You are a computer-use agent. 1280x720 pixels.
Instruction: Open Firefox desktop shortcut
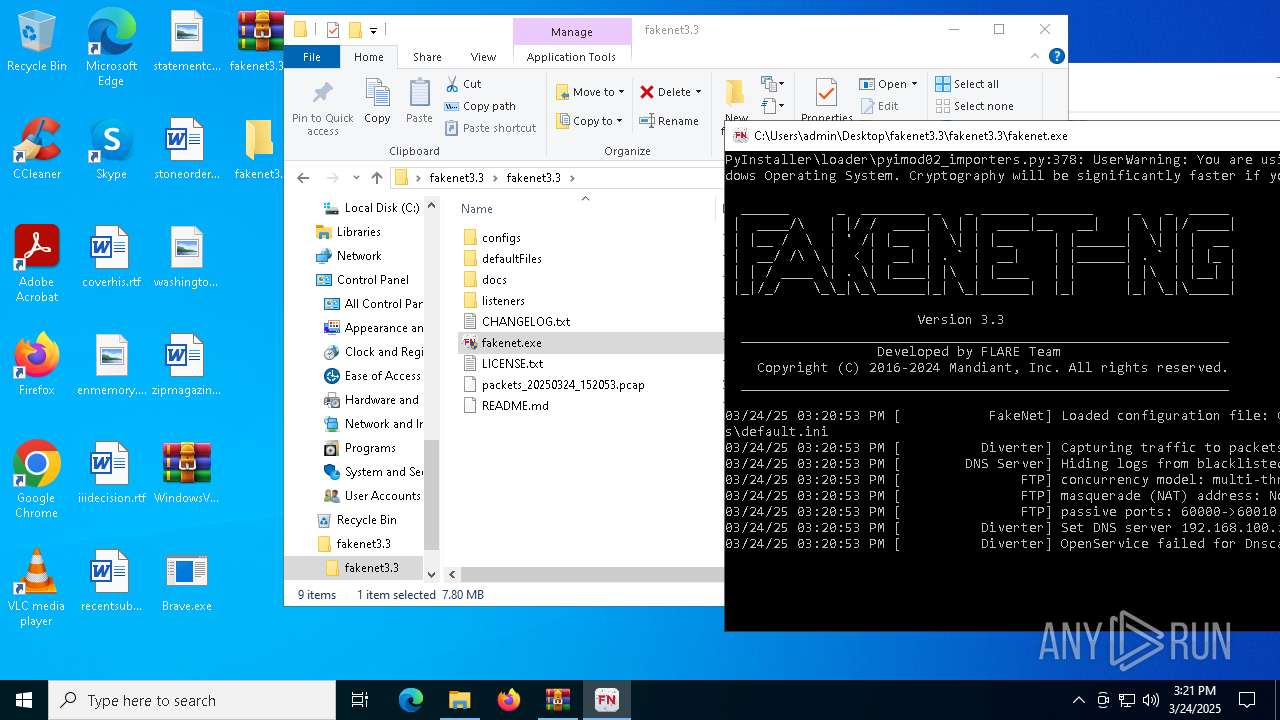(x=37, y=366)
